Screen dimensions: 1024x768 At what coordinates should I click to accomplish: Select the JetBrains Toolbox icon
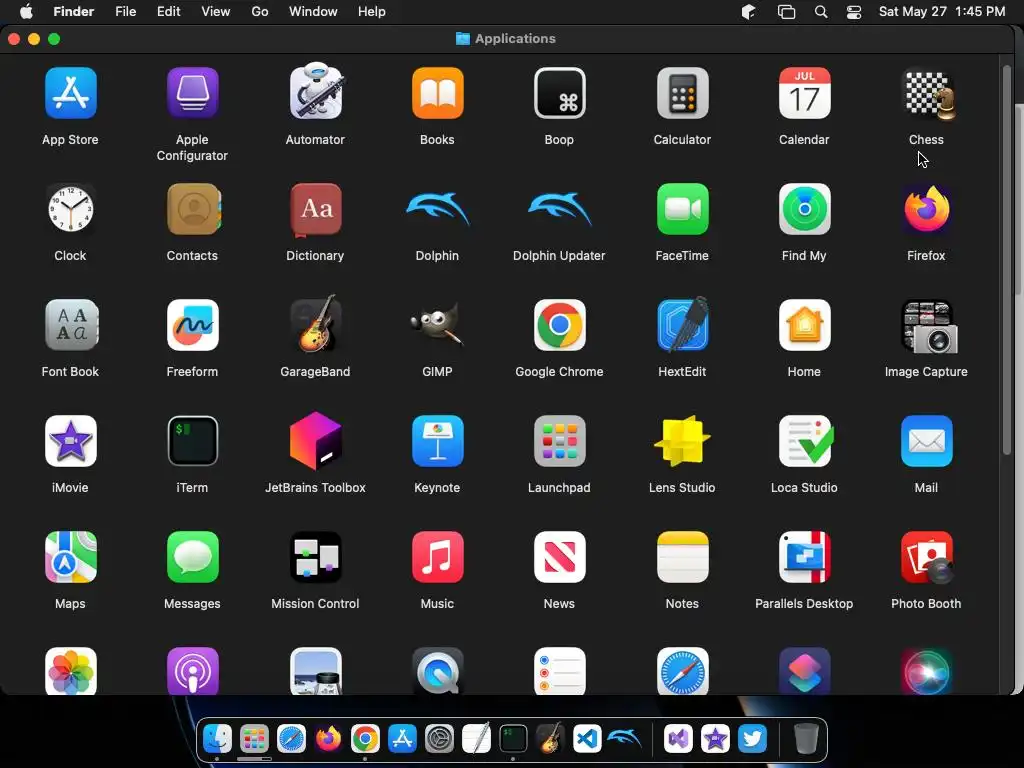point(315,441)
